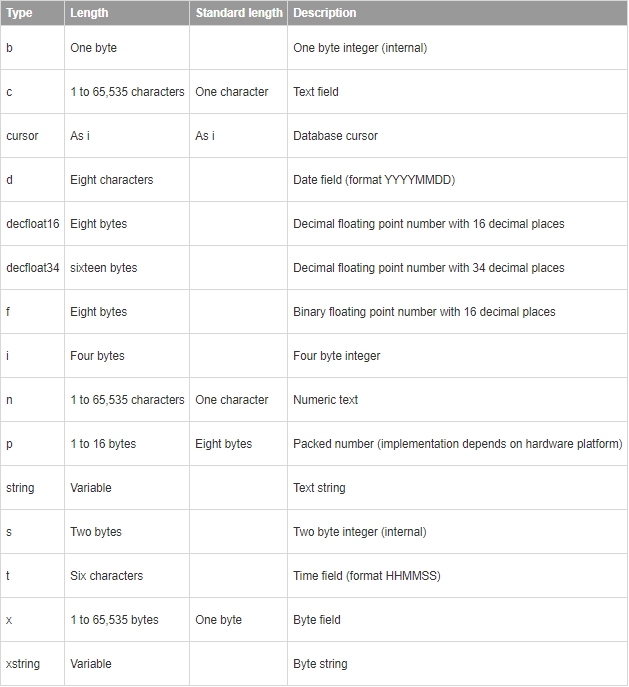Click the Standard length column header
629x687 pixels.
tap(238, 13)
